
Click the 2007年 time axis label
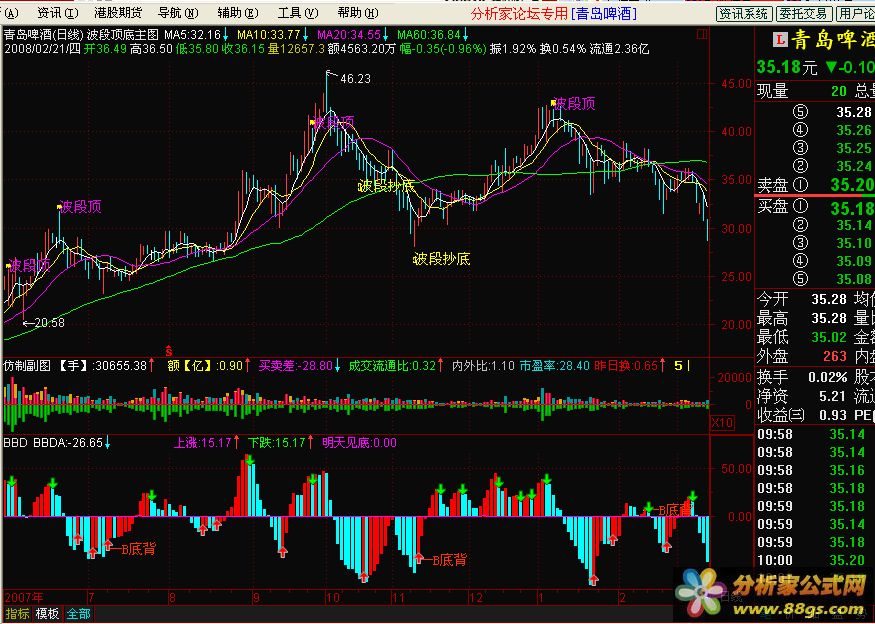click(x=23, y=598)
